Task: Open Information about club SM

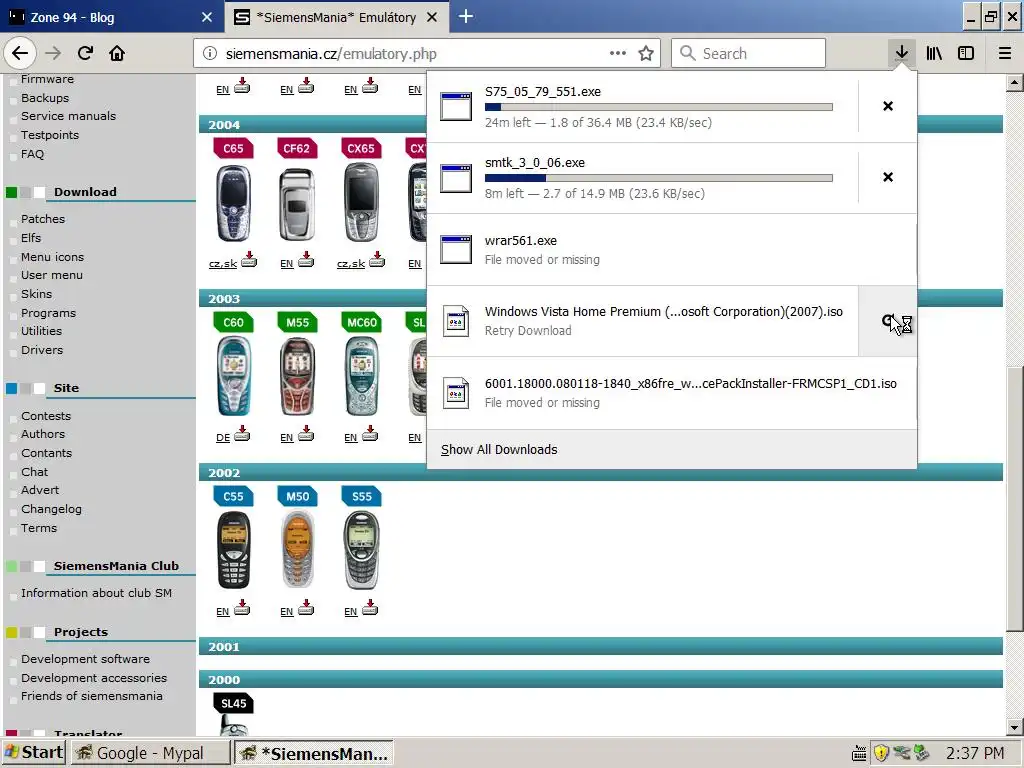Action: pos(97,593)
